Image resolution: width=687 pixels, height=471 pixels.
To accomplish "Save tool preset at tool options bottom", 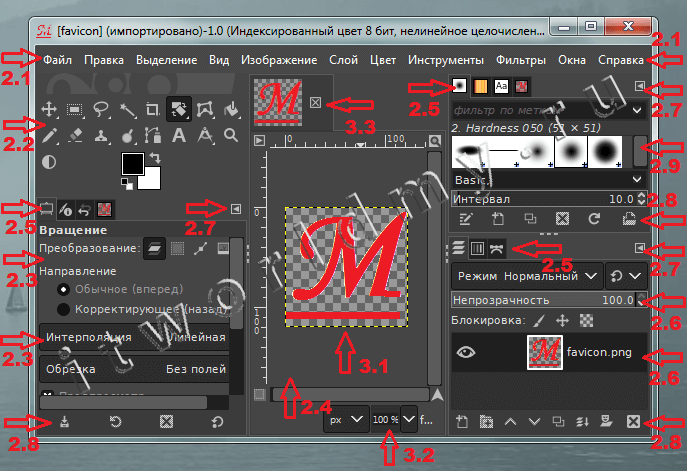I will tap(64, 421).
